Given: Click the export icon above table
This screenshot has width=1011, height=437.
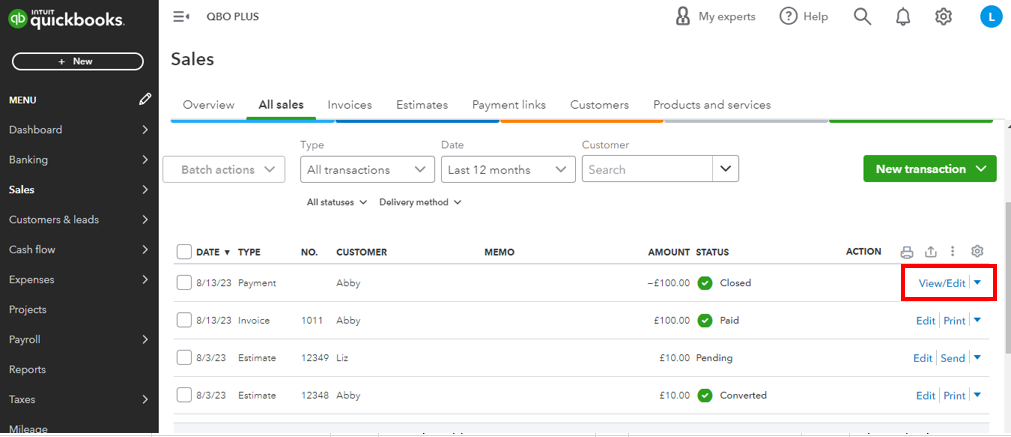Looking at the screenshot, I should 931,252.
